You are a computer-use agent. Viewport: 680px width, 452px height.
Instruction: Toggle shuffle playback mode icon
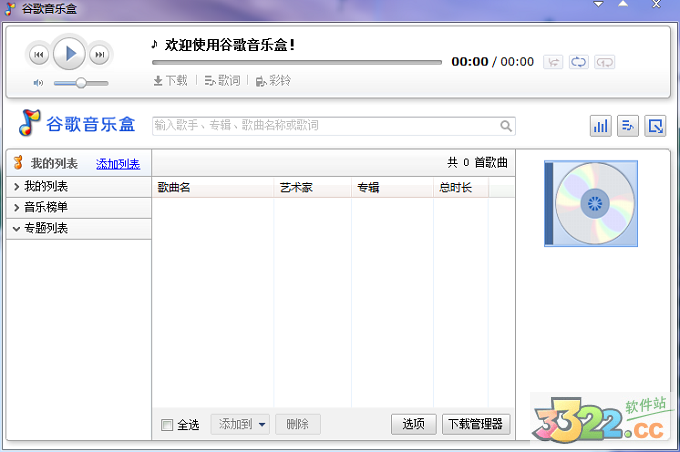(x=553, y=62)
